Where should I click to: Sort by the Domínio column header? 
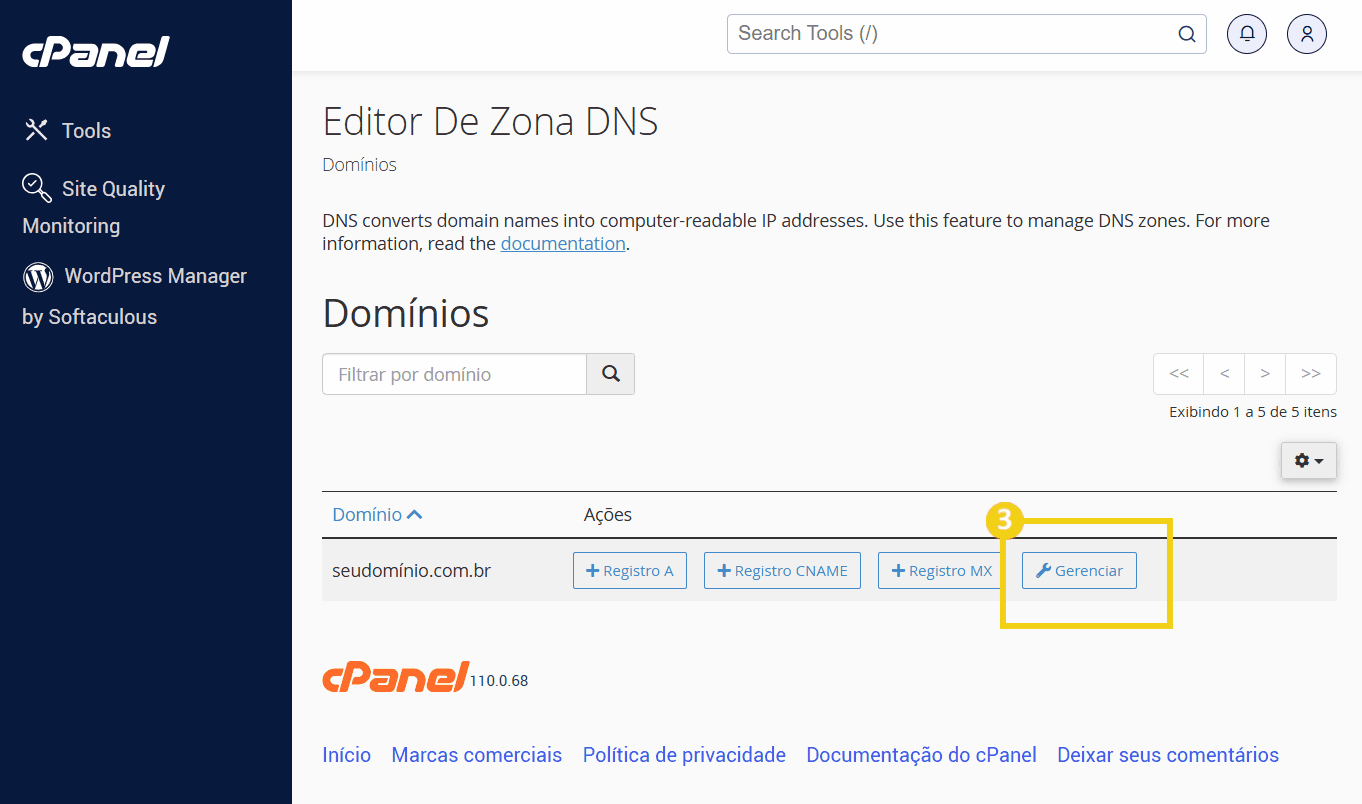click(x=377, y=515)
